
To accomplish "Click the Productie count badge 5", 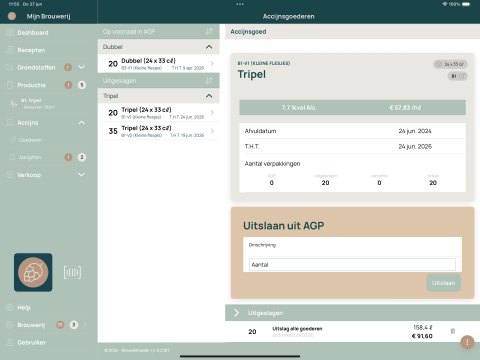I will pyautogui.click(x=82, y=85).
